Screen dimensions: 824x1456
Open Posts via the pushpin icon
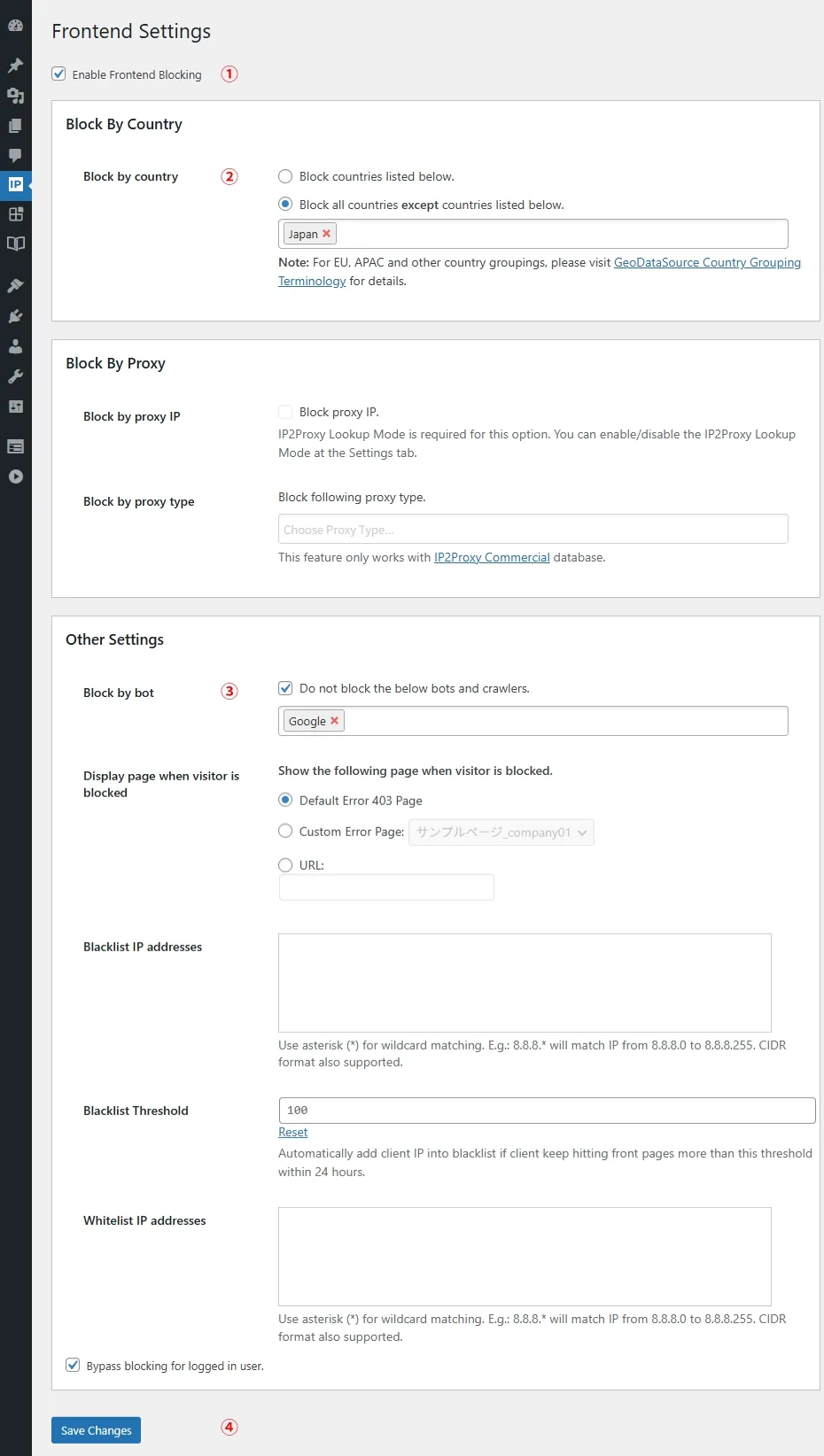15,66
